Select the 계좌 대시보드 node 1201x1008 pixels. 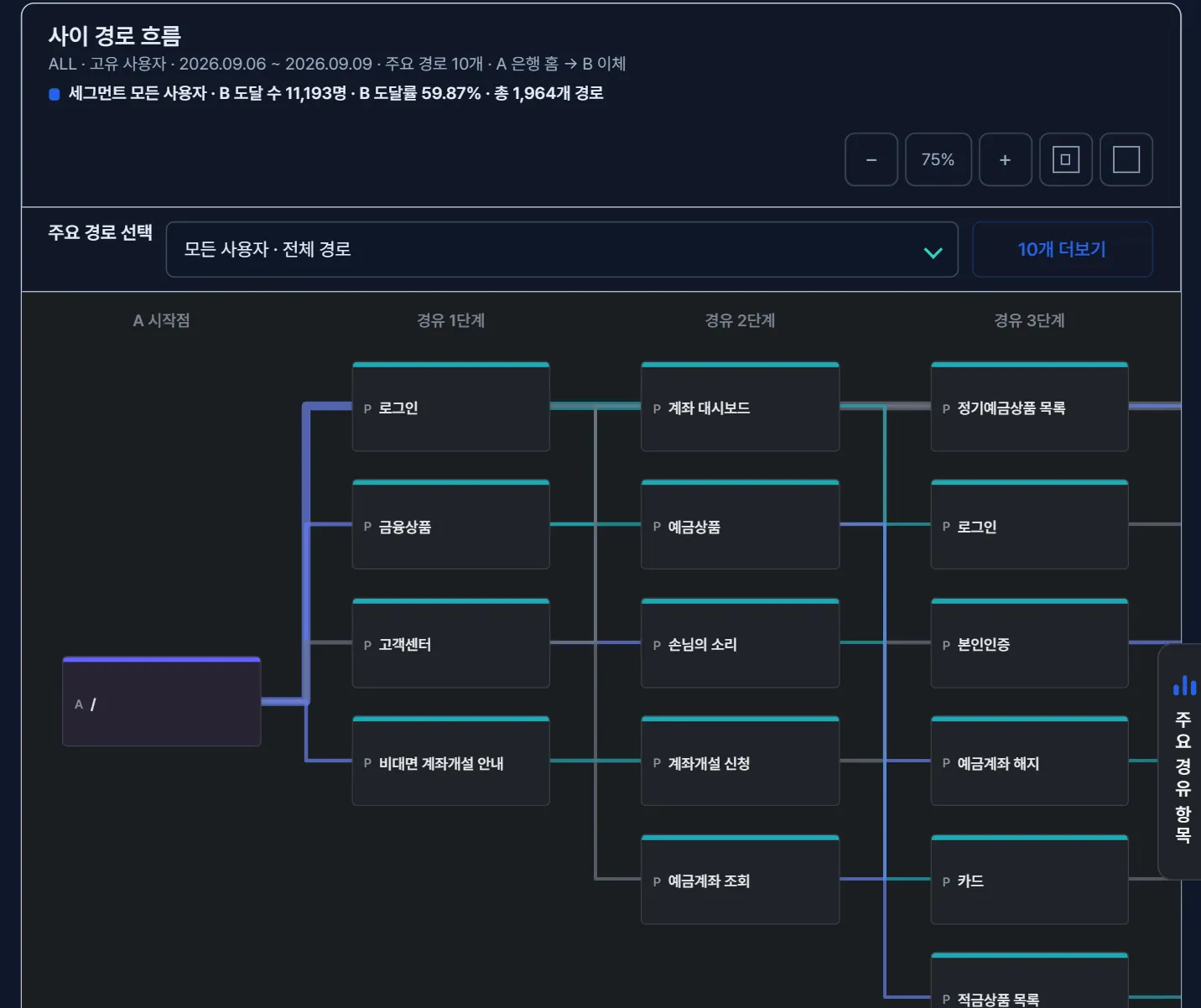point(741,407)
